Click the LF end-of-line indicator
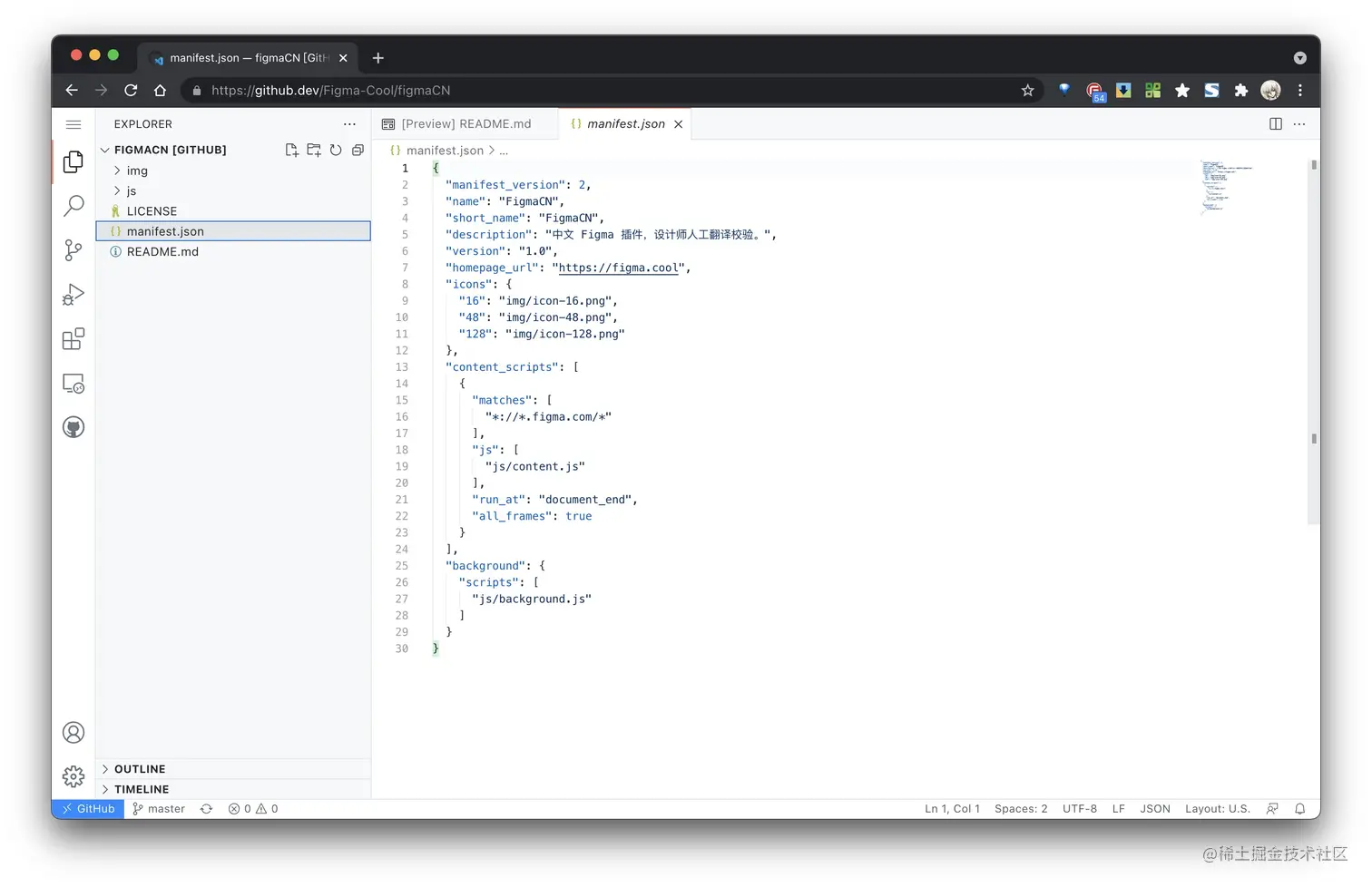 (1119, 809)
